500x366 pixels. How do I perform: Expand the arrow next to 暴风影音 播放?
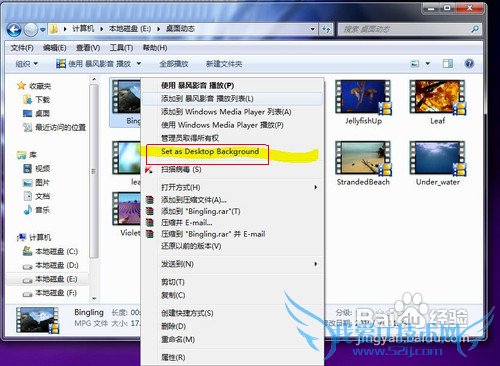pyautogui.click(x=139, y=64)
